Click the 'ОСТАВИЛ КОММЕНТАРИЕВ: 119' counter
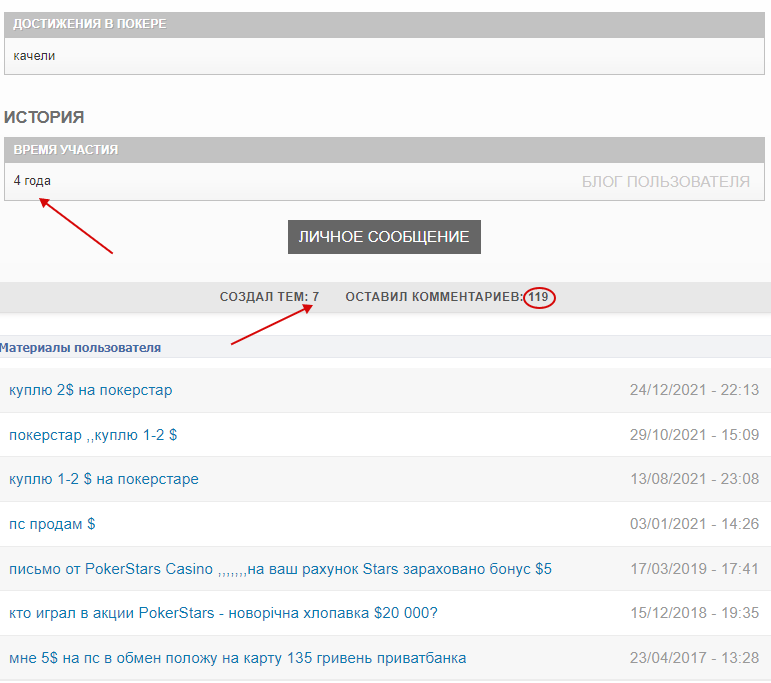This screenshot has height=683, width=771. click(x=447, y=297)
